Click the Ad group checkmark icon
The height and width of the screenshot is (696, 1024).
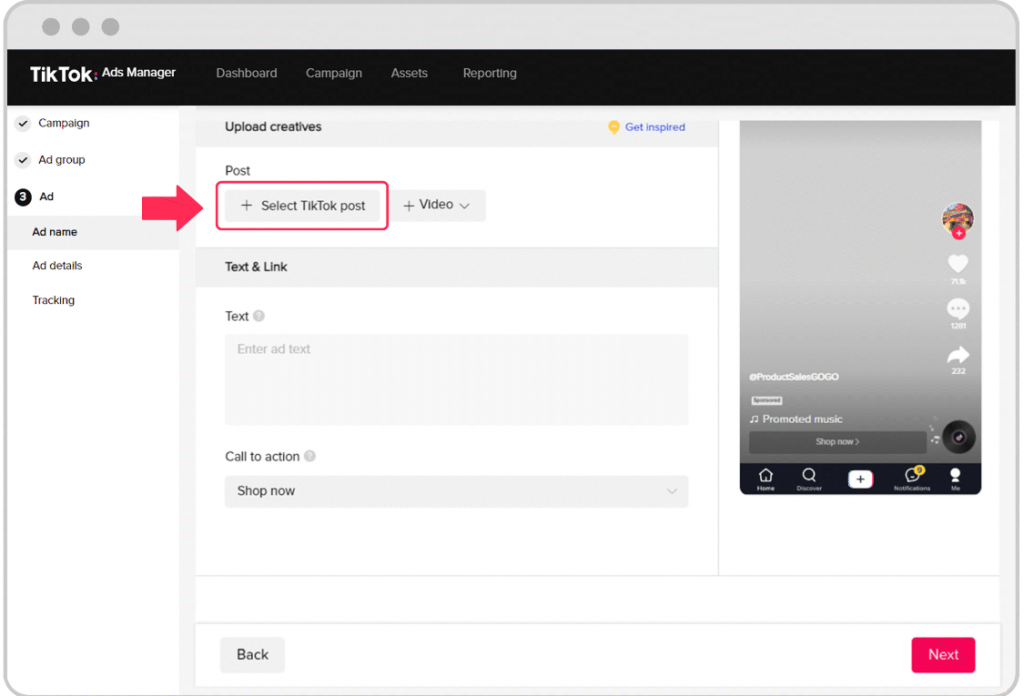[x=23, y=160]
